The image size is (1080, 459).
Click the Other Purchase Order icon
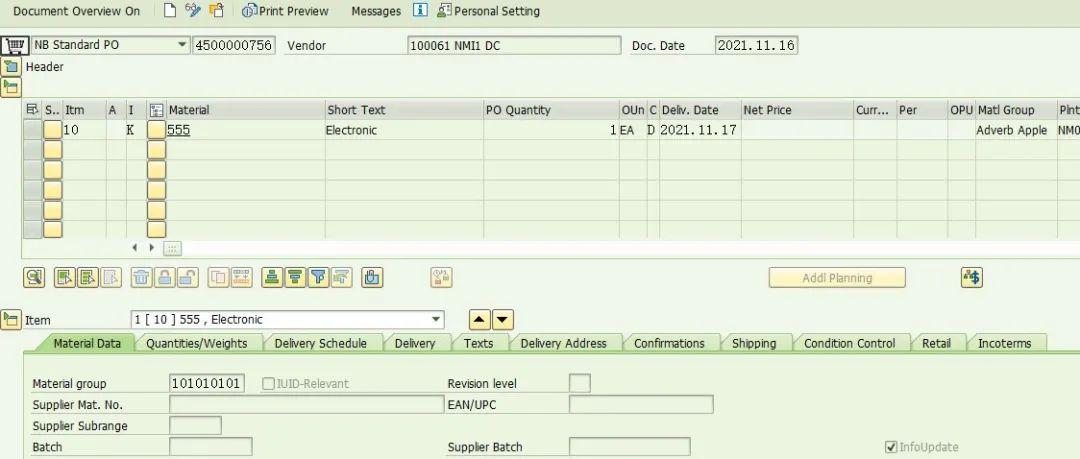tap(216, 10)
